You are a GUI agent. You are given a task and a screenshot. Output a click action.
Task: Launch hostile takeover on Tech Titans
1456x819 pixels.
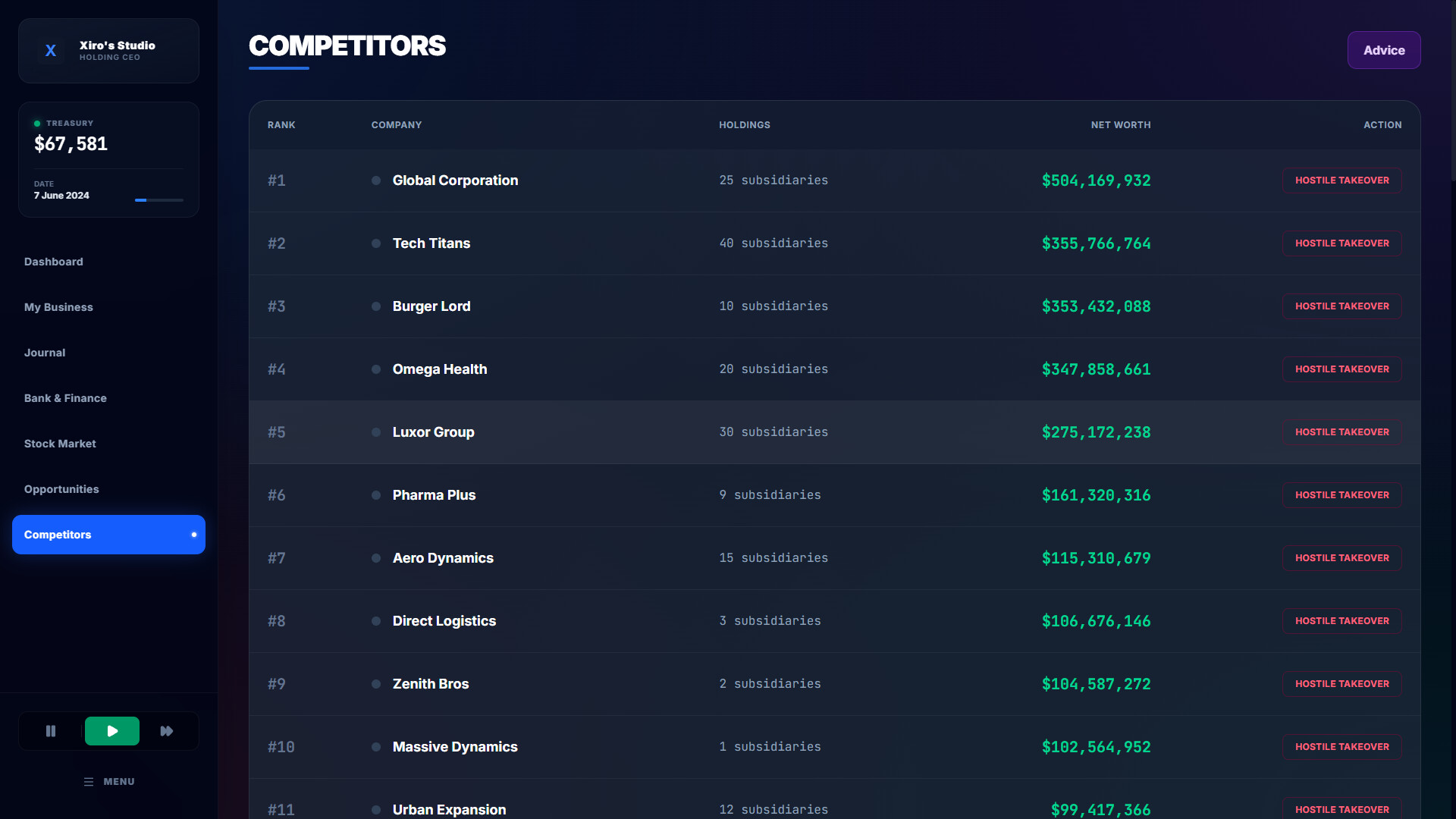tap(1341, 243)
